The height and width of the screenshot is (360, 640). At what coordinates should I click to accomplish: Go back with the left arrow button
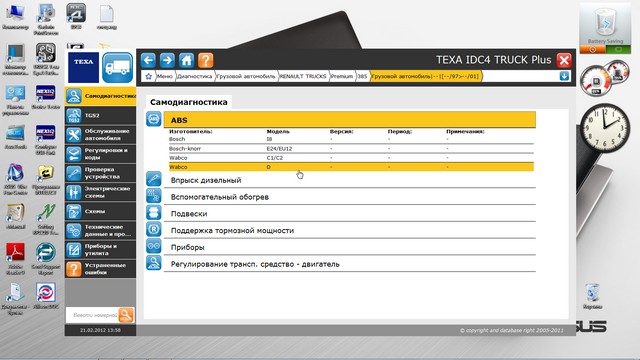148,60
